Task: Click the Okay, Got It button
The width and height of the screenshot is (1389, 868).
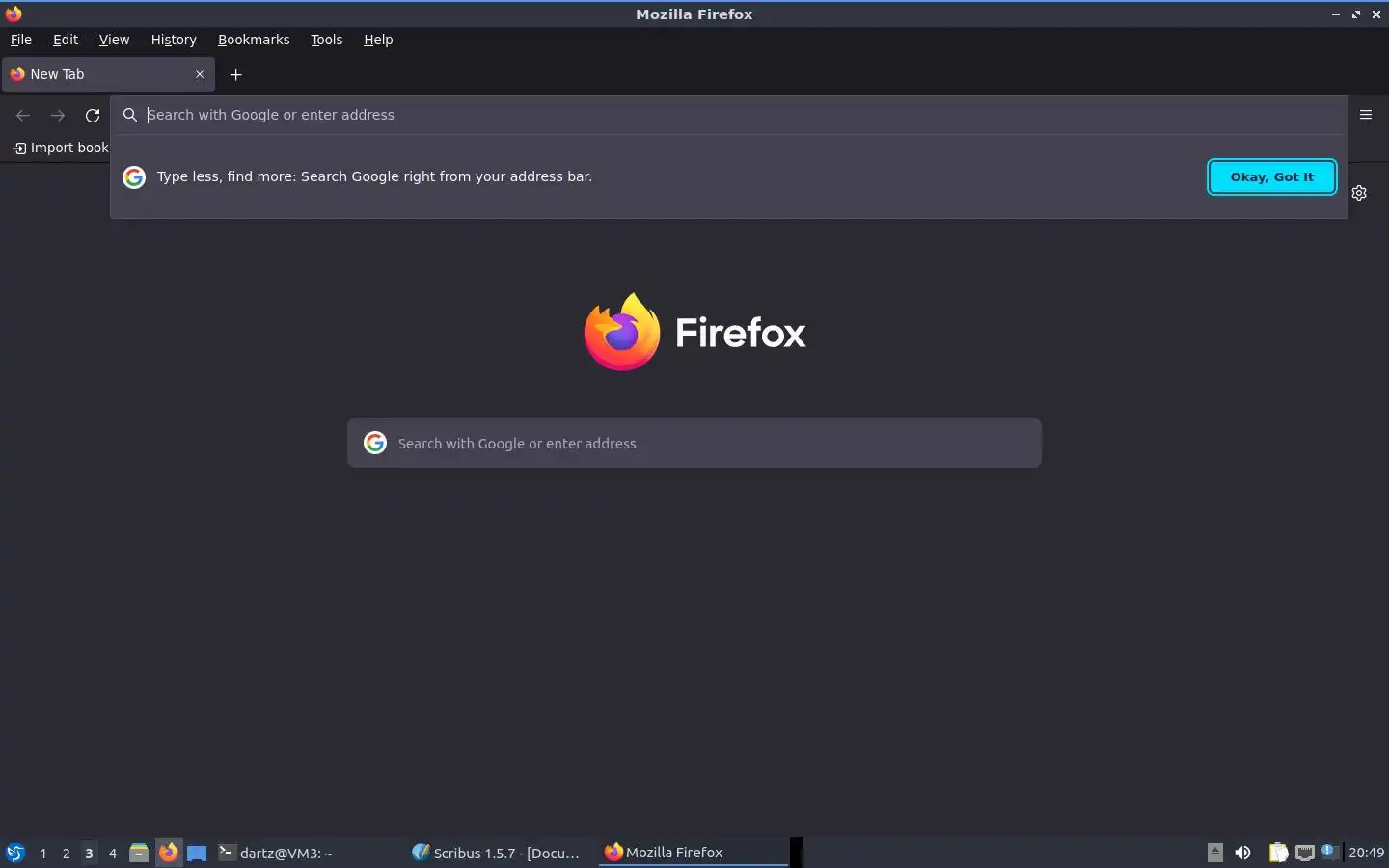Action: pyautogui.click(x=1271, y=176)
